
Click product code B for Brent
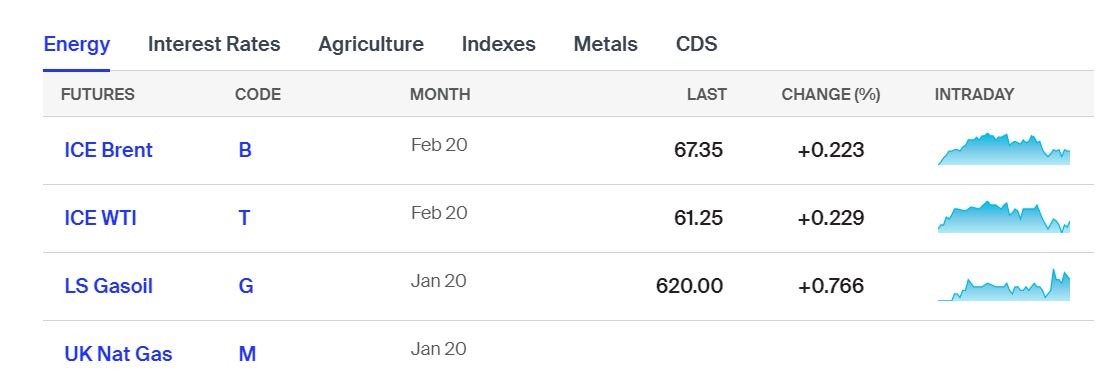(245, 150)
